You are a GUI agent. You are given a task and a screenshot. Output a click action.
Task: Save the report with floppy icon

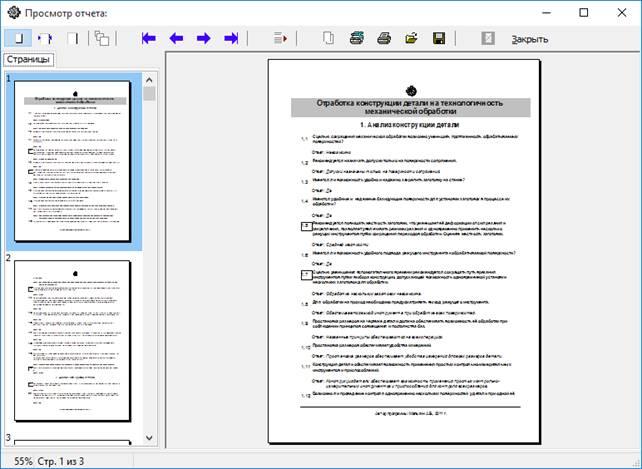click(437, 38)
